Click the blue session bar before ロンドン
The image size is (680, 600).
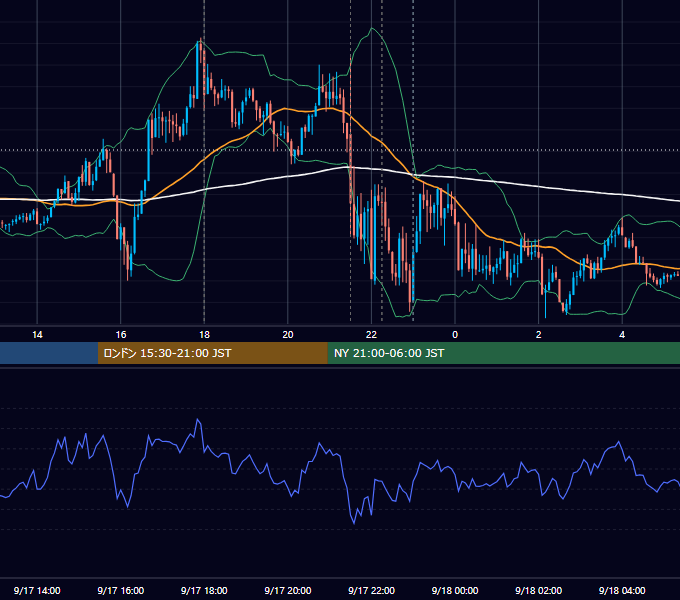[x=49, y=353]
